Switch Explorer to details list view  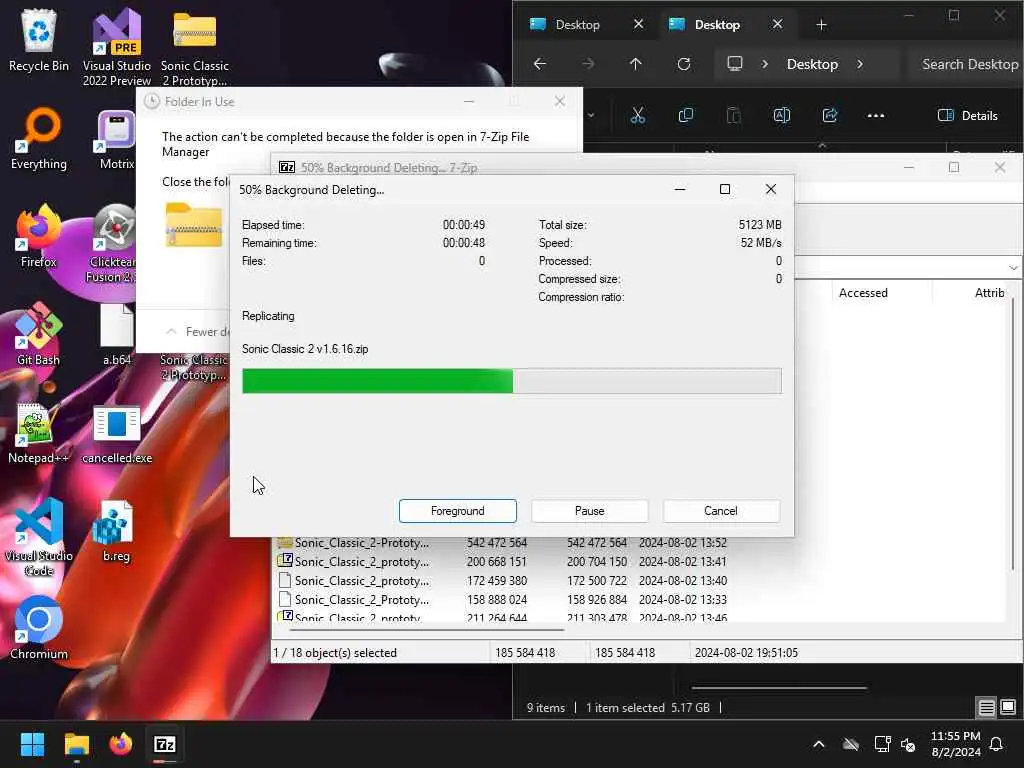tap(986, 707)
